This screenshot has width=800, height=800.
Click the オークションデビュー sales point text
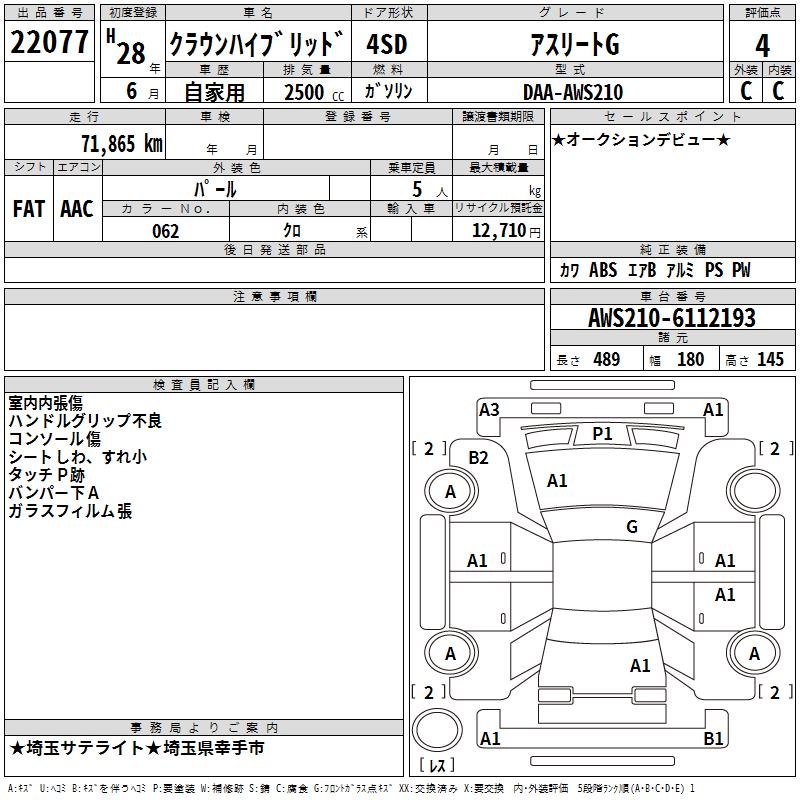[641, 139]
